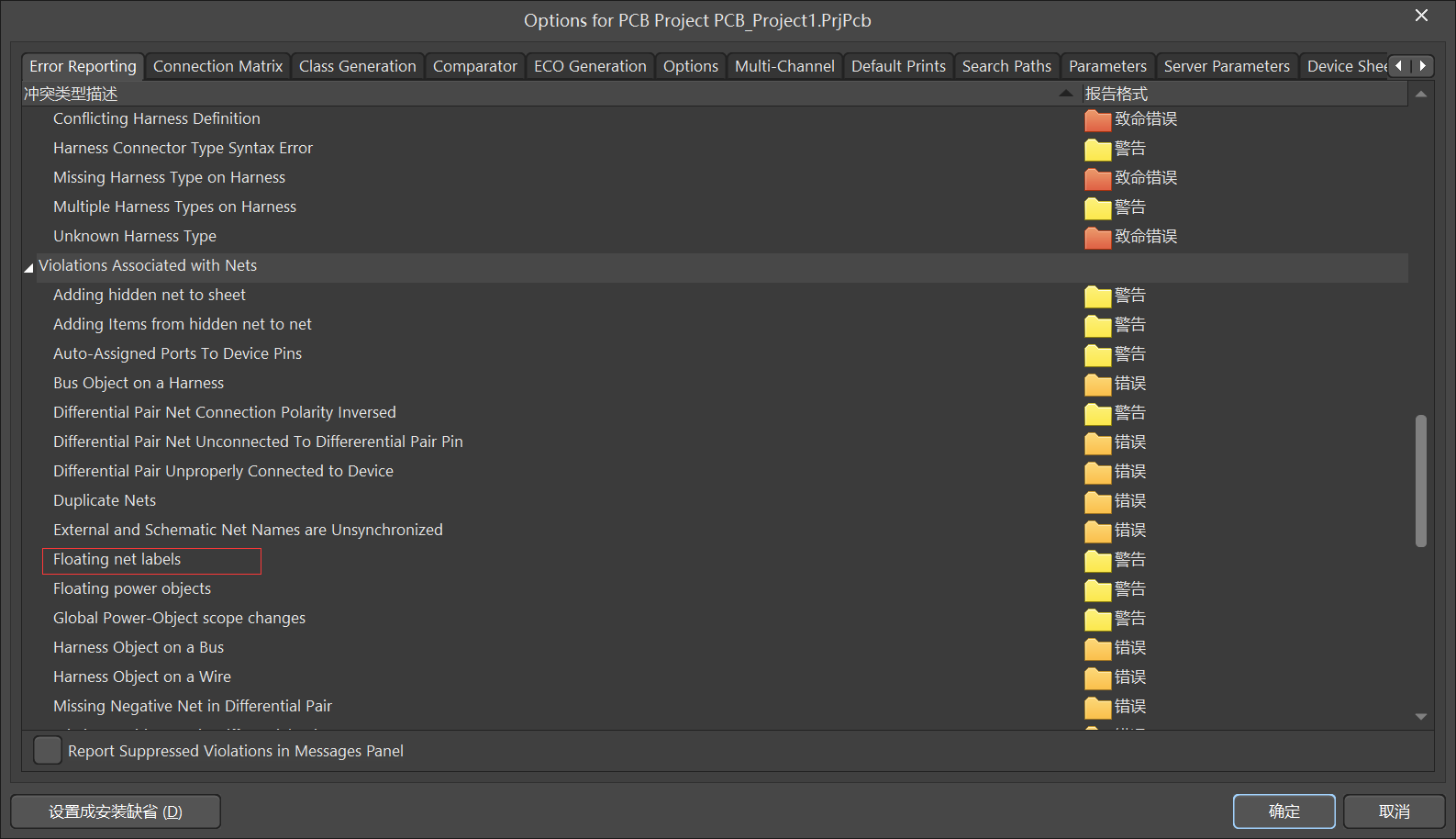Open the ECO Generation tab
Viewport: 1456px width, 839px height.
590,66
